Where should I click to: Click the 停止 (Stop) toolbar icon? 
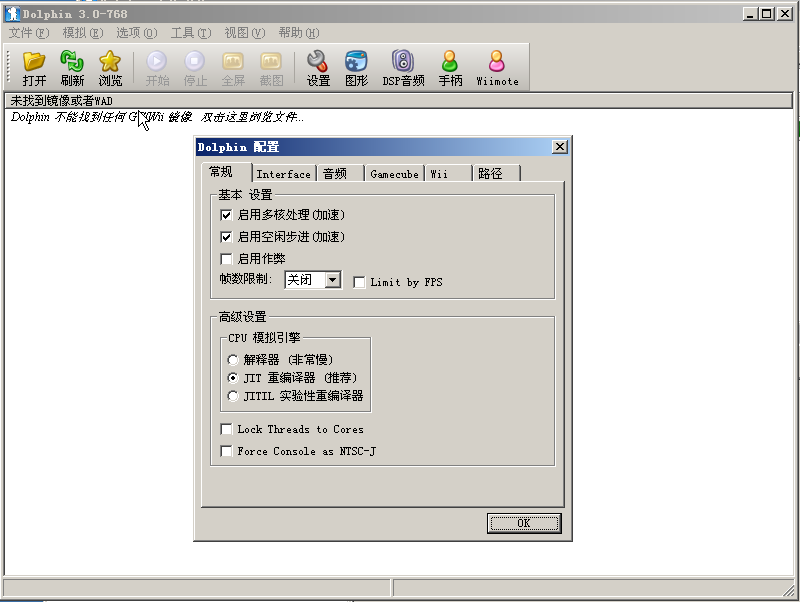pos(195,68)
